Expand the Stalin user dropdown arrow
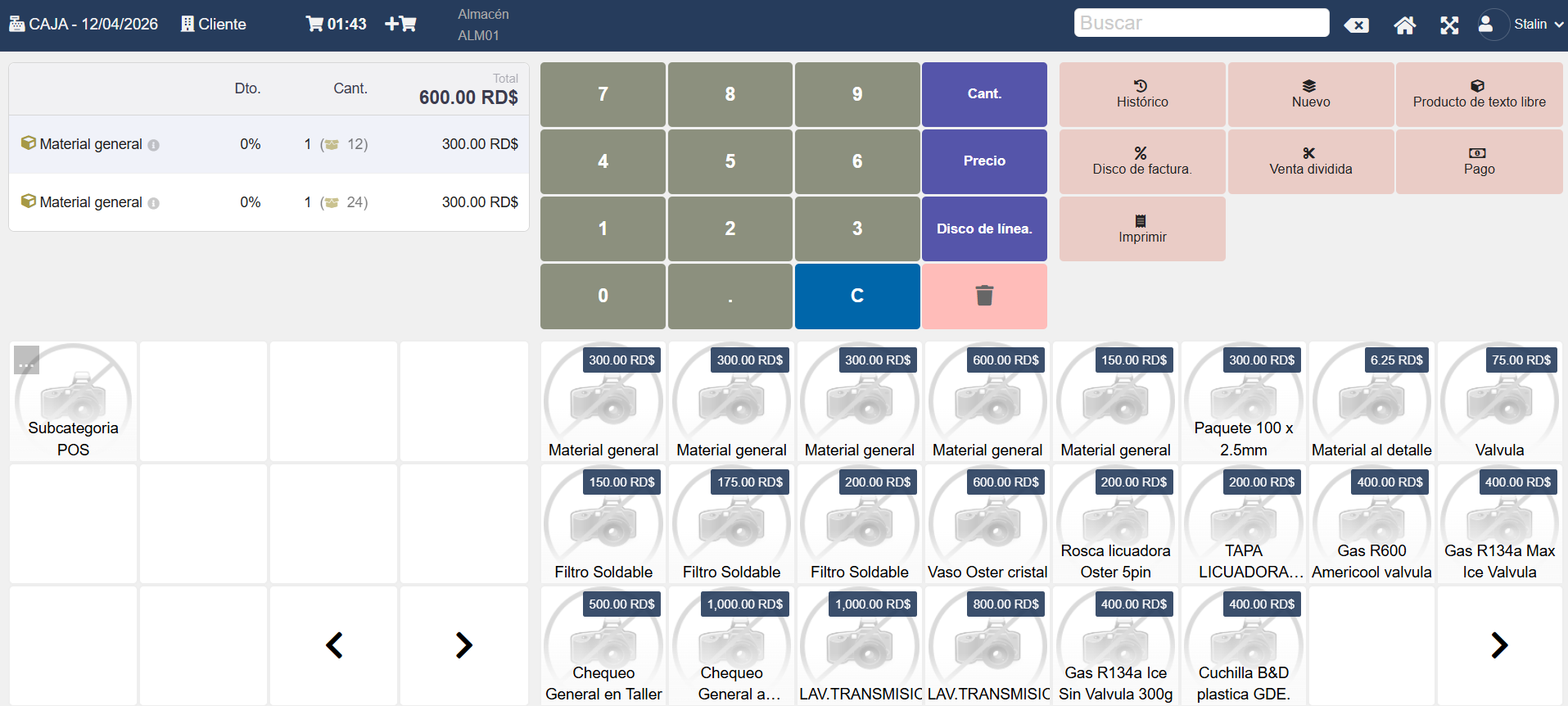Screen dimensions: 1568x706 1559,25
